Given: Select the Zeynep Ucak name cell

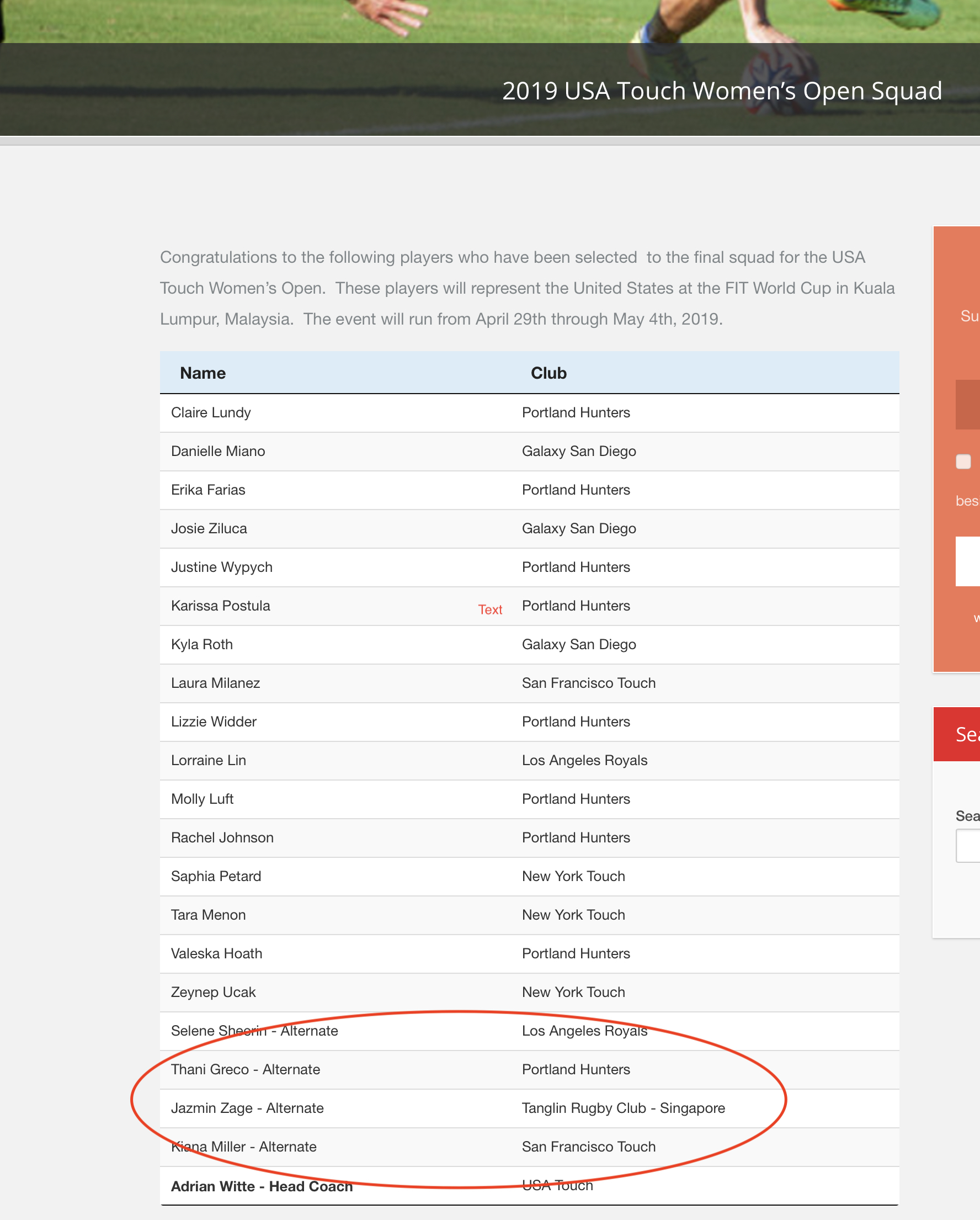Looking at the screenshot, I should point(335,993).
